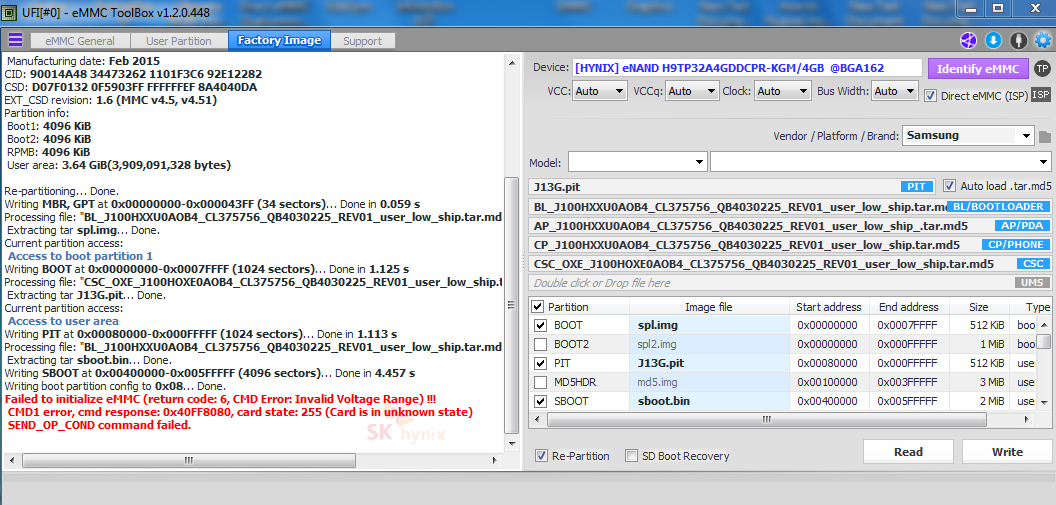Viewport: 1056px width, 505px height.
Task: Click the Device name field
Action: click(747, 68)
